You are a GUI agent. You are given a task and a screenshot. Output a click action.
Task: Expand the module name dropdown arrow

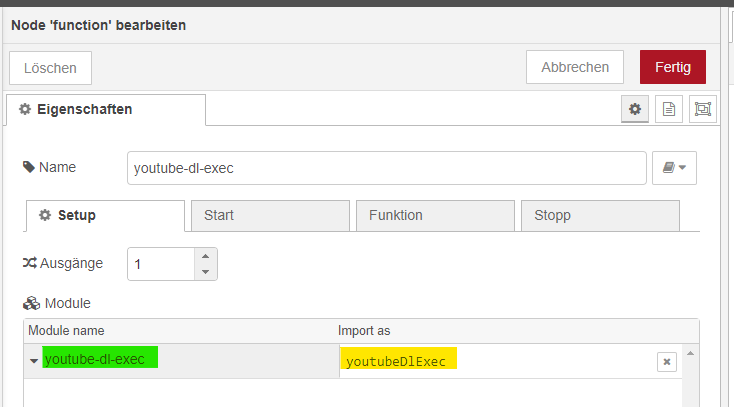(34, 361)
